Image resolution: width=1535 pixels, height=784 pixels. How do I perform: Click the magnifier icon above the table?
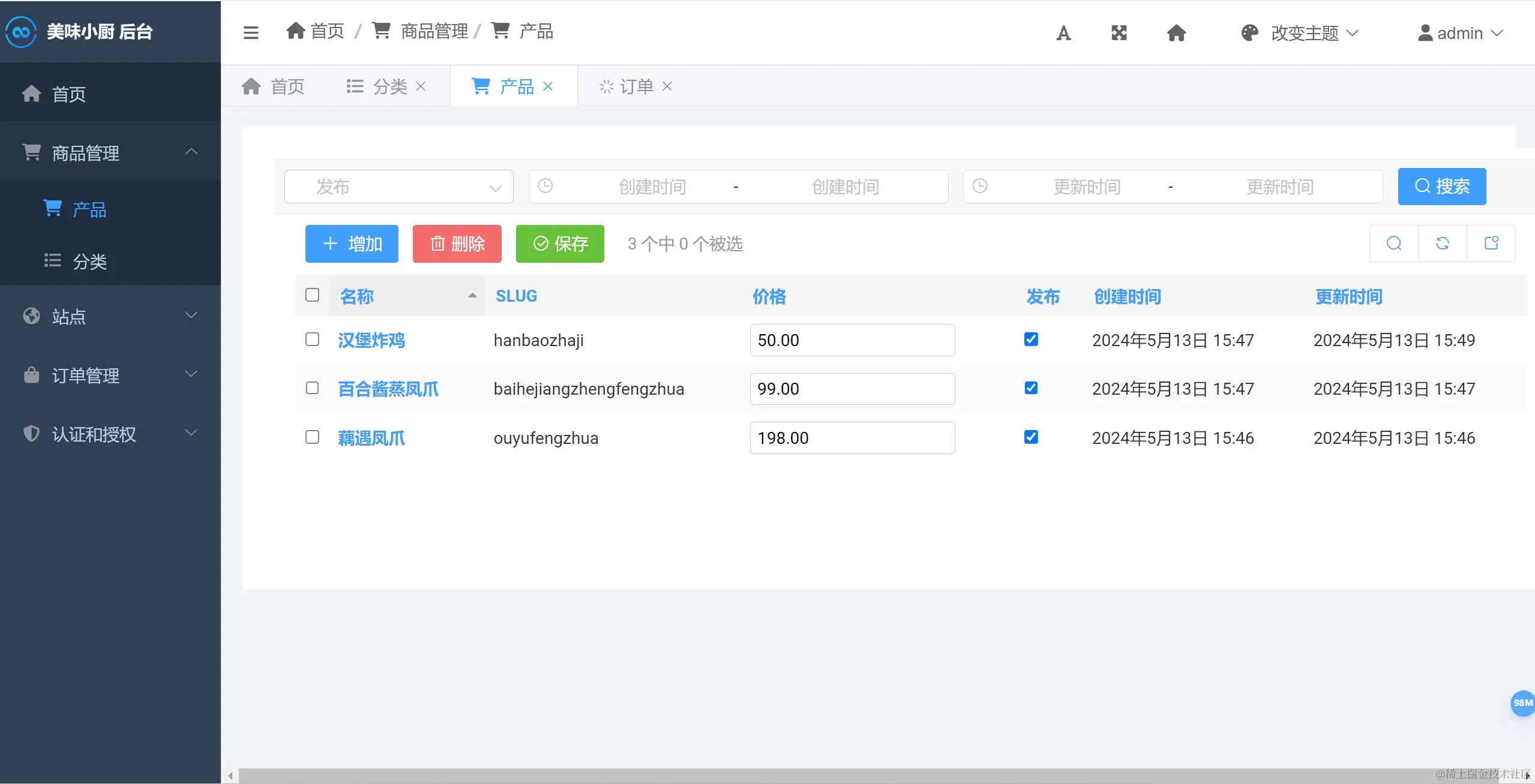1394,244
